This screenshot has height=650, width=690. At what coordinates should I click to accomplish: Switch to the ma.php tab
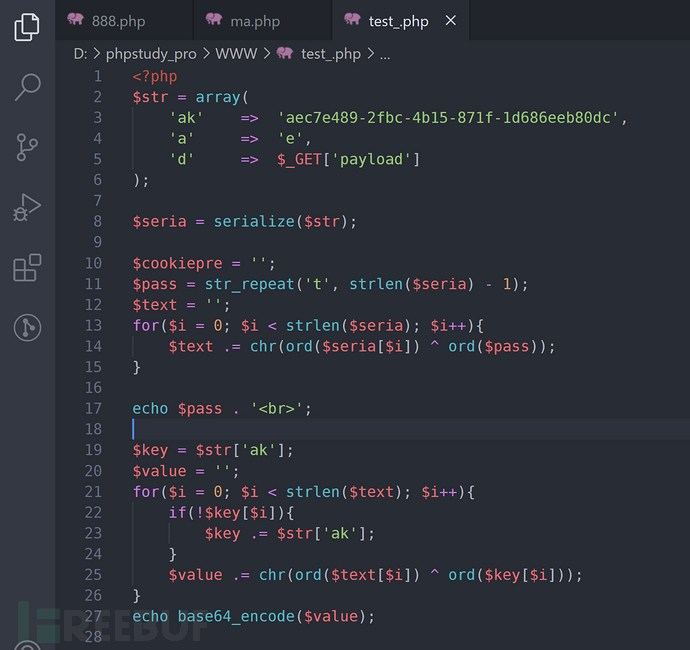pyautogui.click(x=262, y=21)
